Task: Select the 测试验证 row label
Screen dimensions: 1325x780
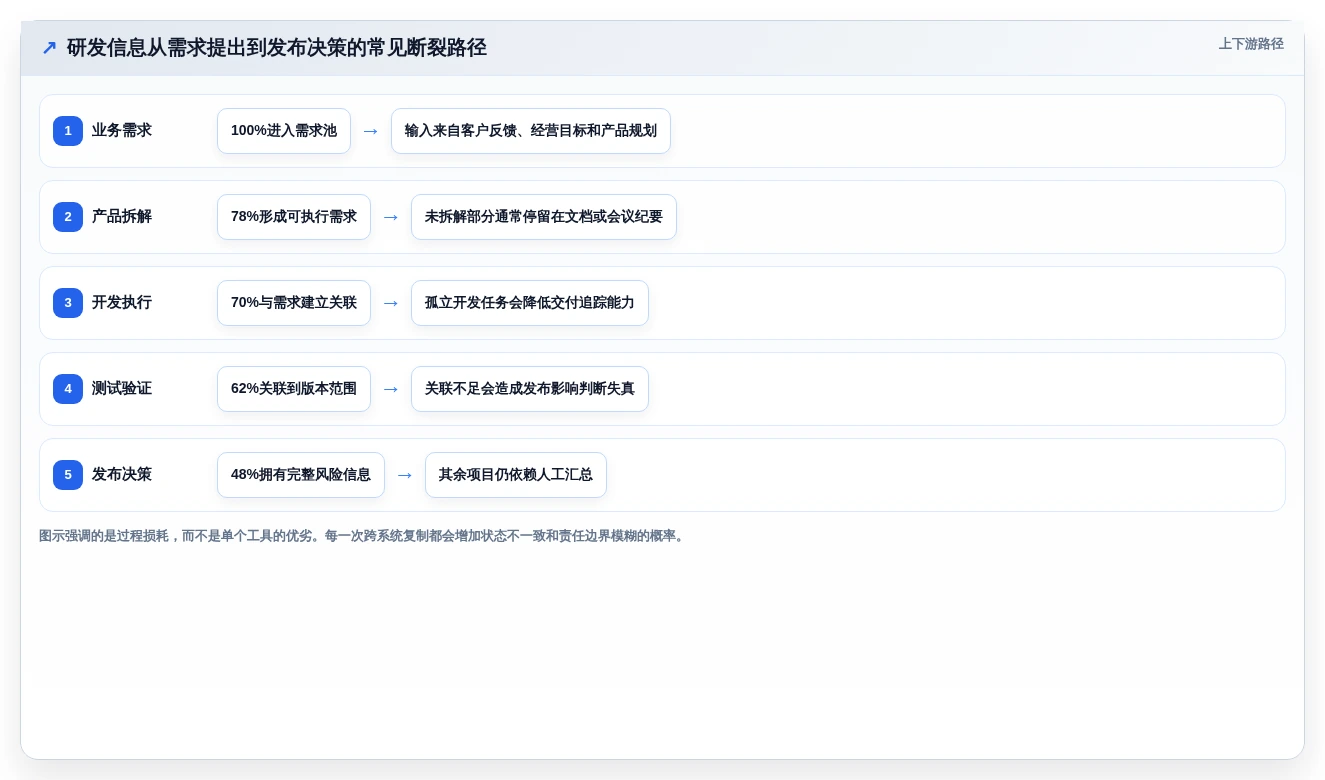Action: pos(122,389)
